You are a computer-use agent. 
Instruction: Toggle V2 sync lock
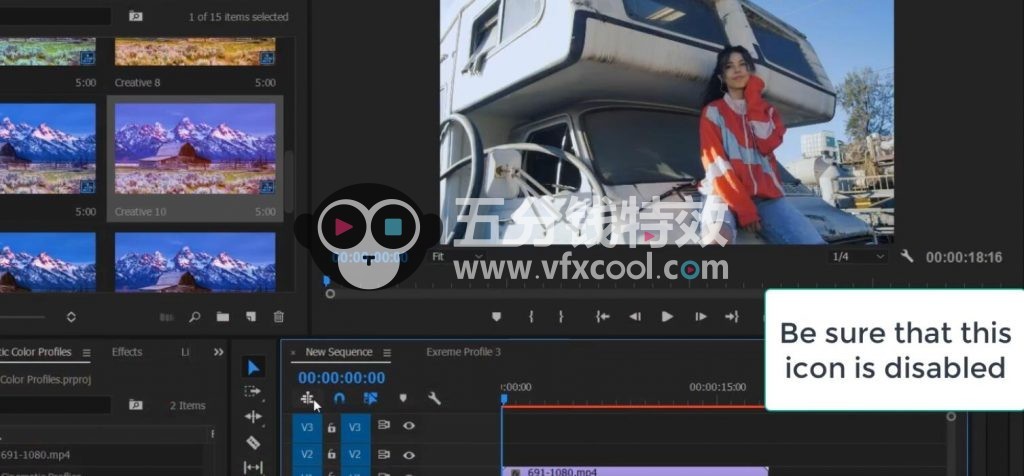pos(384,454)
